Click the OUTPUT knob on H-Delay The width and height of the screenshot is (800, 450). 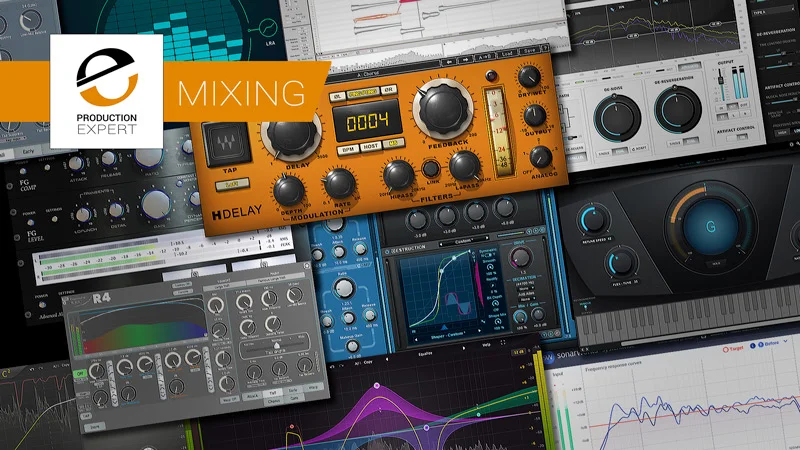pyautogui.click(x=534, y=115)
